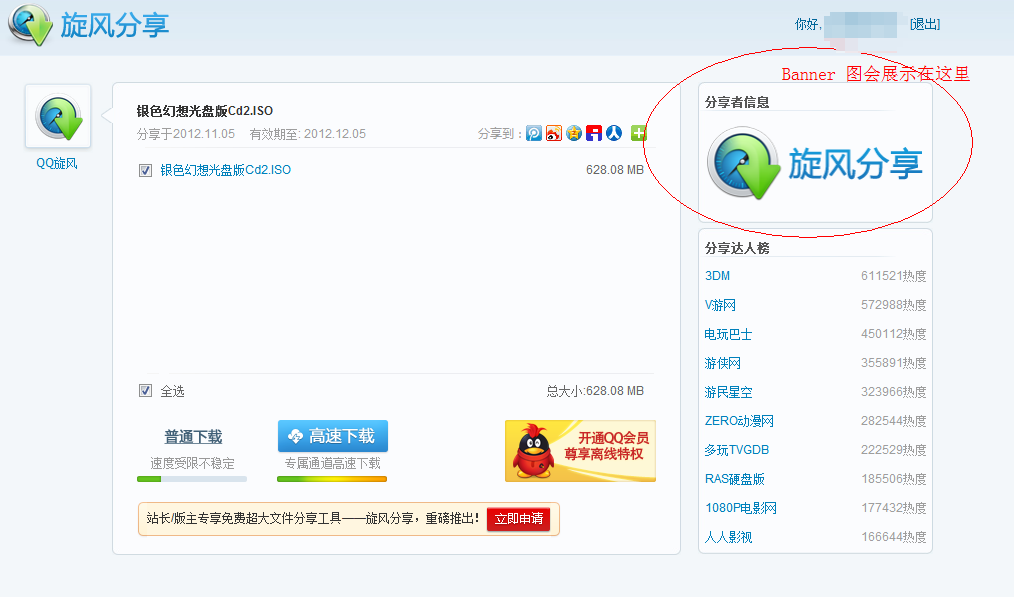
Task: Click the 银色幻想光盘版Cd2.ISO file name link
Action: 226,170
